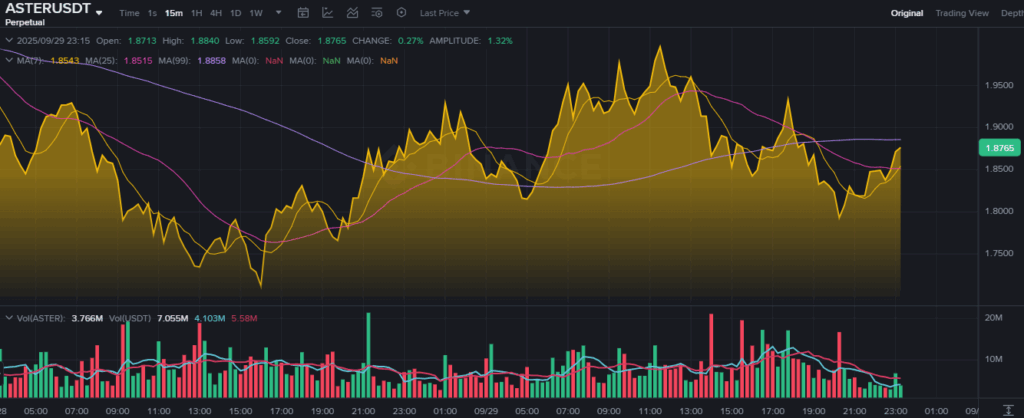Open the chart display settings icon
The width and height of the screenshot is (1024, 418).
coord(377,13)
